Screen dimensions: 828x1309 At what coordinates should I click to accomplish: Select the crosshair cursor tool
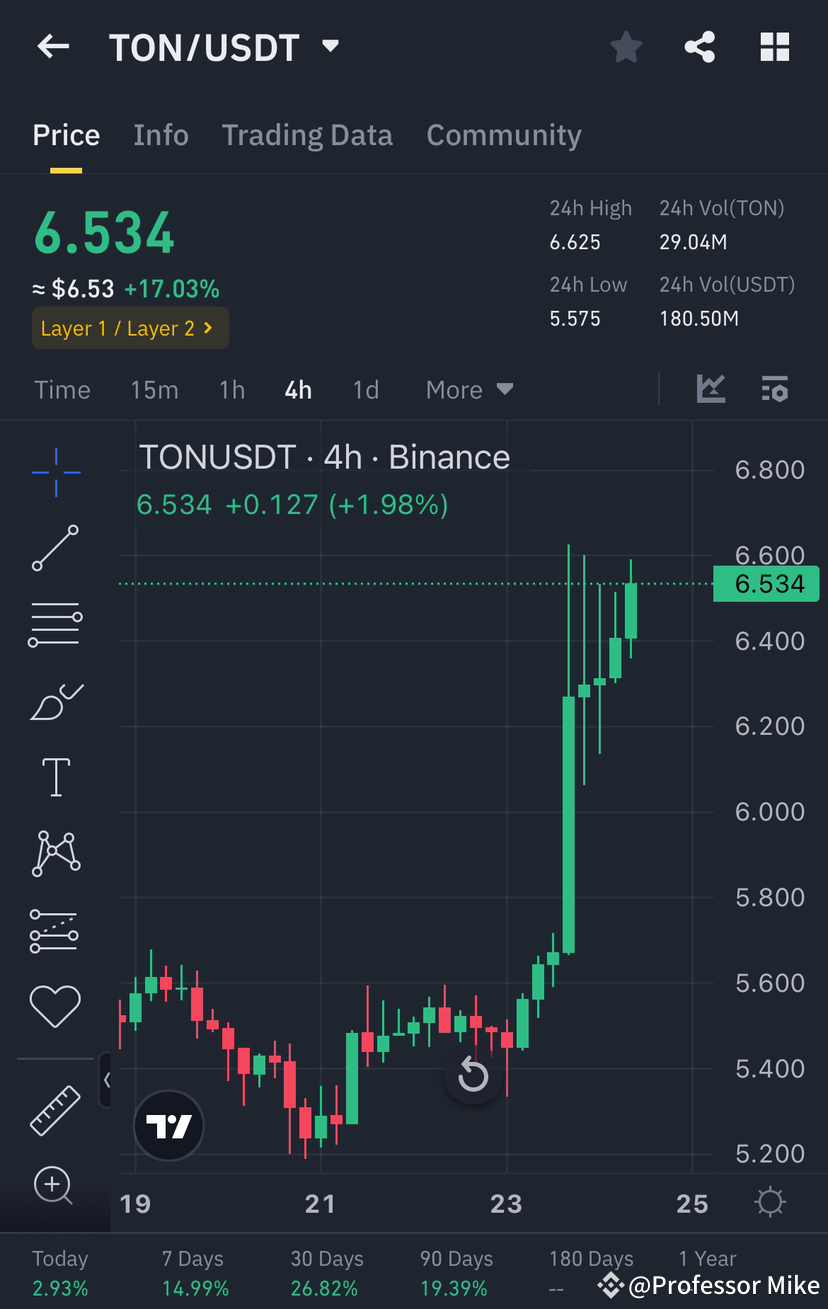pyautogui.click(x=55, y=472)
